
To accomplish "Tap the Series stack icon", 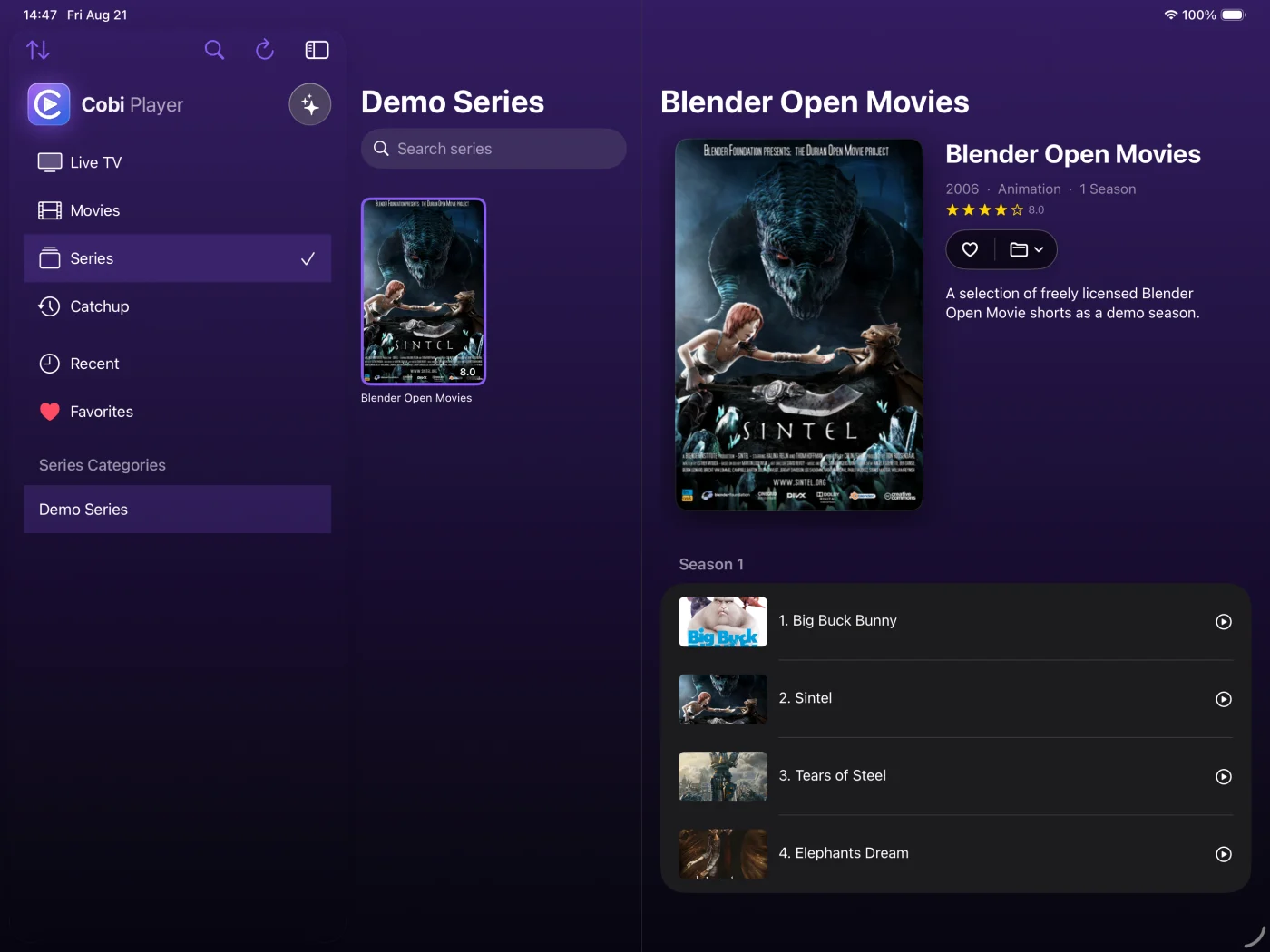I will [x=50, y=258].
